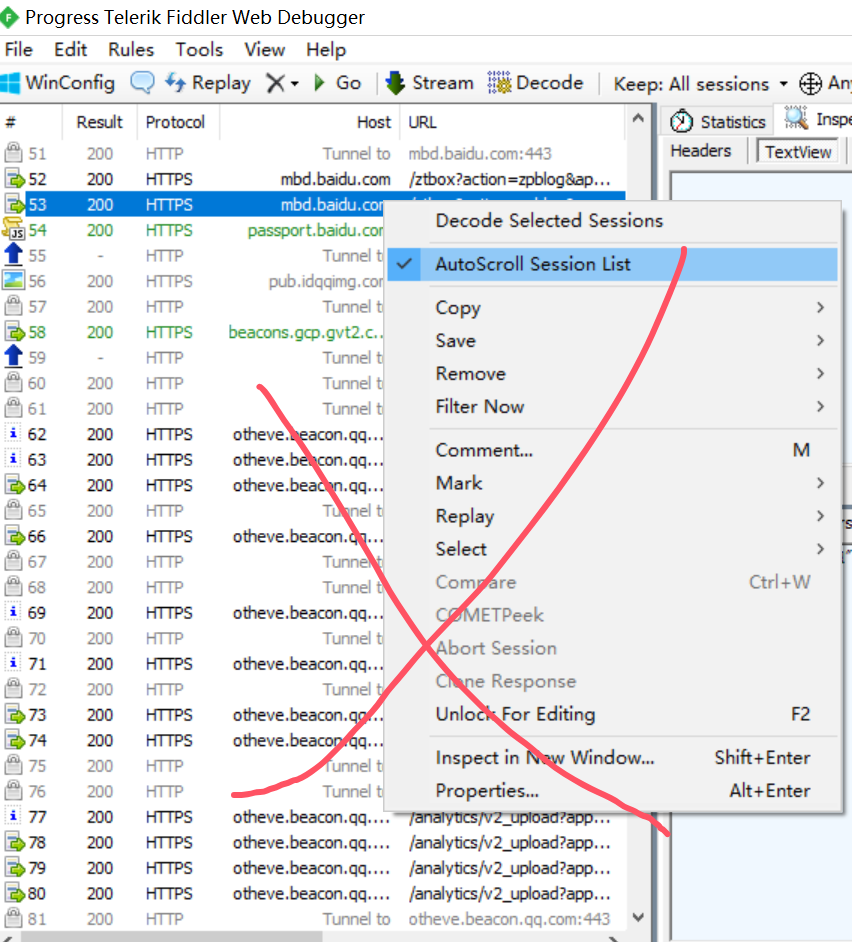Toggle AutoScroll Session List checkmark item
The image size is (852, 942).
coord(612,264)
